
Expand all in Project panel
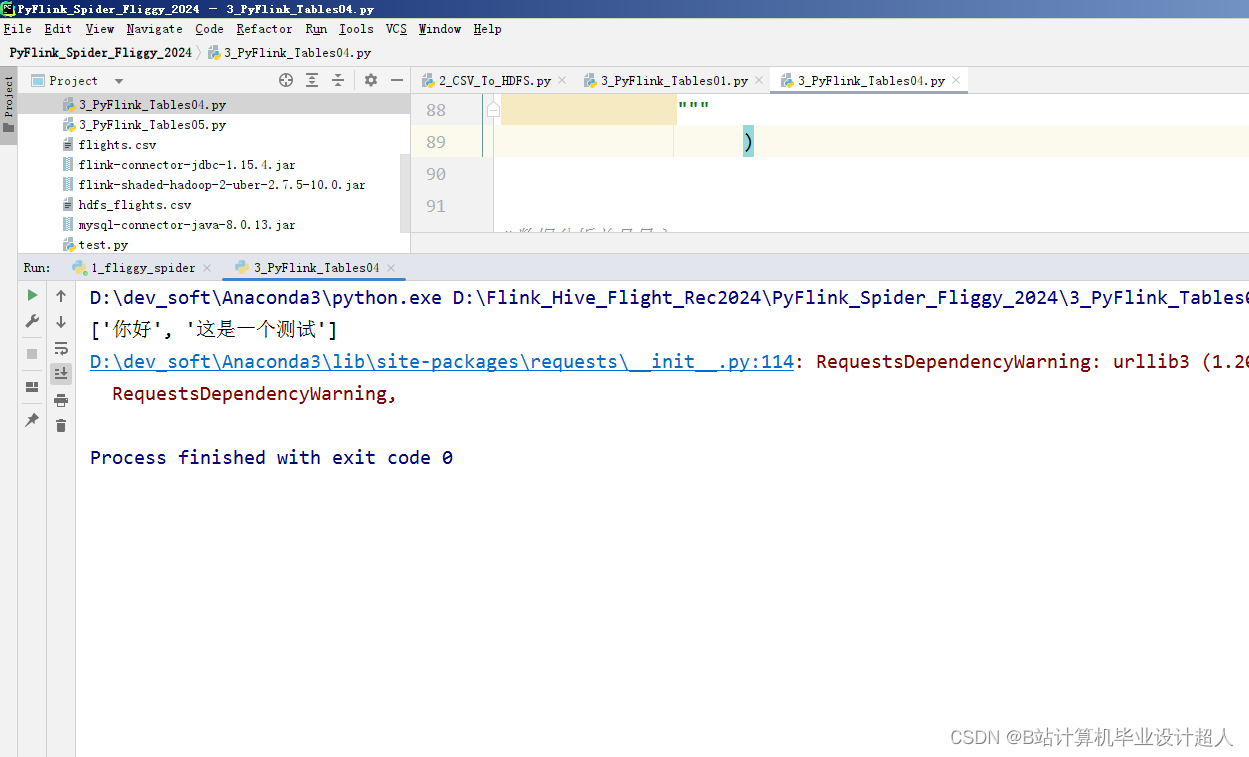[312, 80]
